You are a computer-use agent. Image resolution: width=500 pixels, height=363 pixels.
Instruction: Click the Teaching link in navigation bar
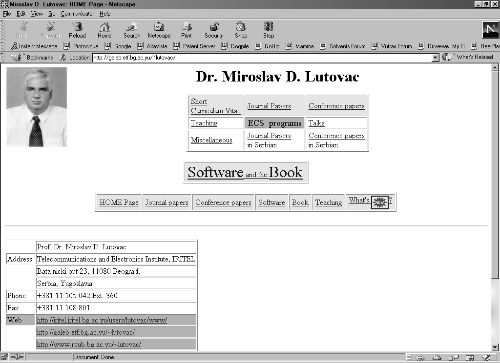(x=329, y=202)
